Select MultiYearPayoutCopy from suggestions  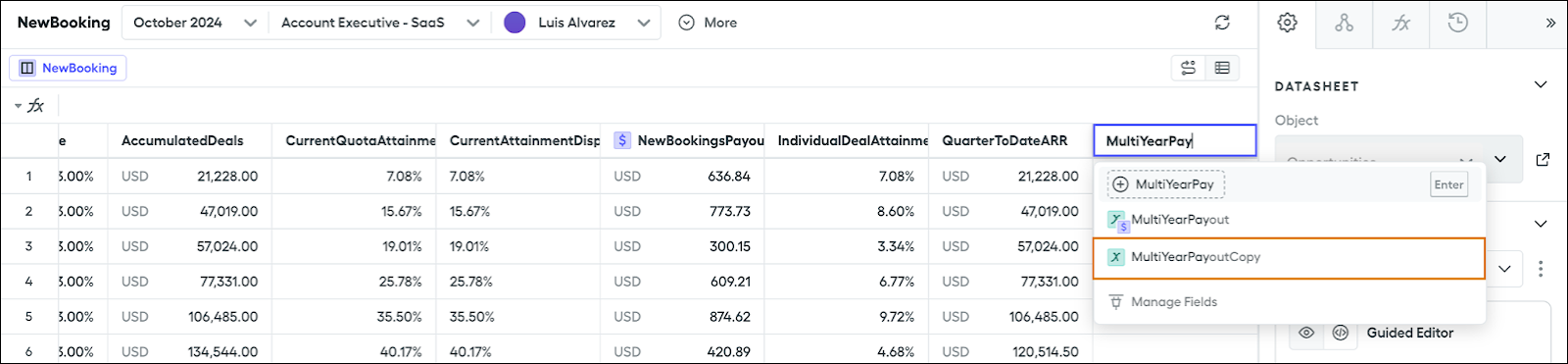1289,258
